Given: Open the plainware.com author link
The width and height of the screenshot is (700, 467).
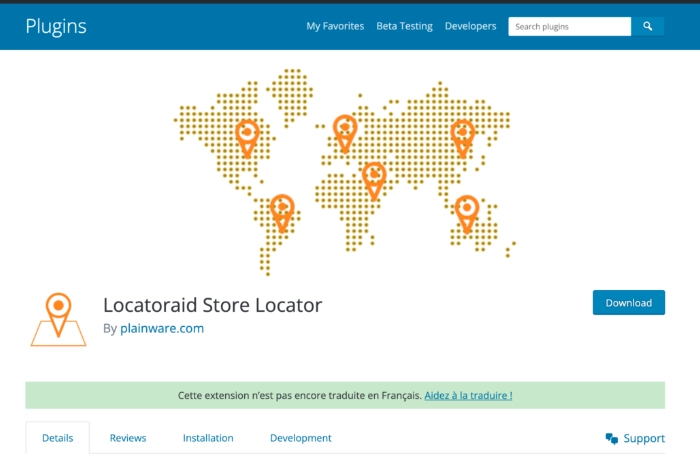Looking at the screenshot, I should point(162,328).
